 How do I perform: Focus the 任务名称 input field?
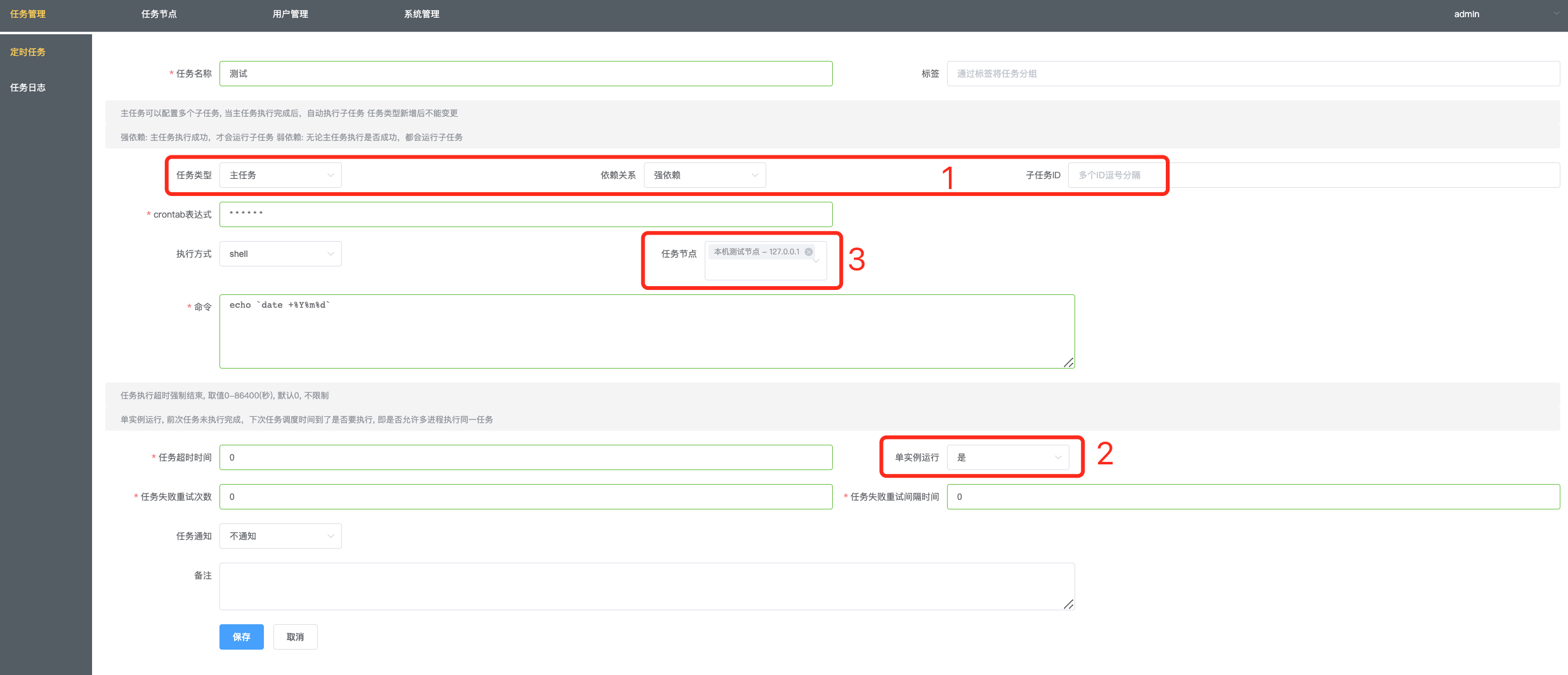point(526,74)
